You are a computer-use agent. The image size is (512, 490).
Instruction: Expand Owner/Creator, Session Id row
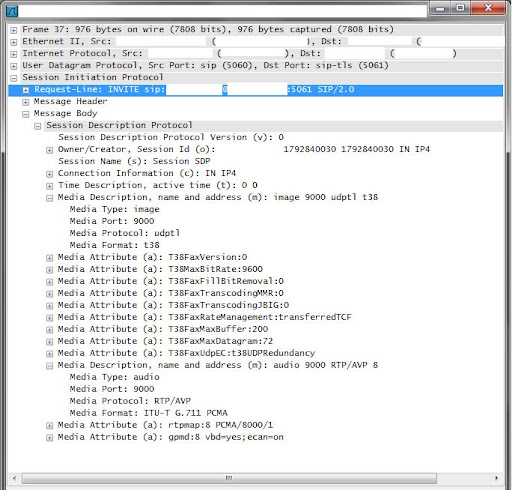point(49,150)
